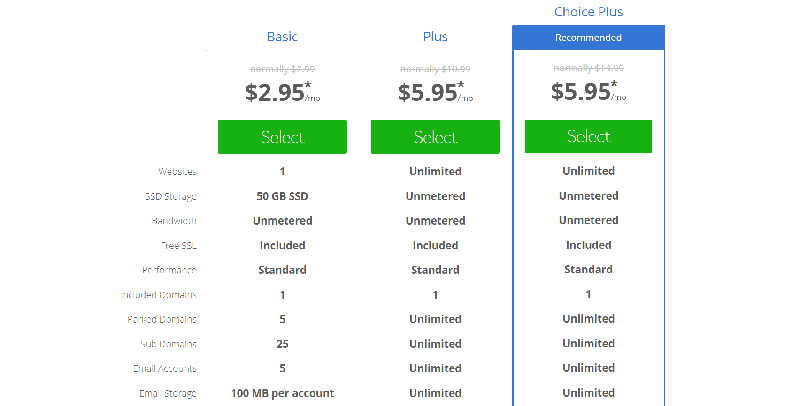
Task: Click the Websites row label
Action: pyautogui.click(x=176, y=172)
